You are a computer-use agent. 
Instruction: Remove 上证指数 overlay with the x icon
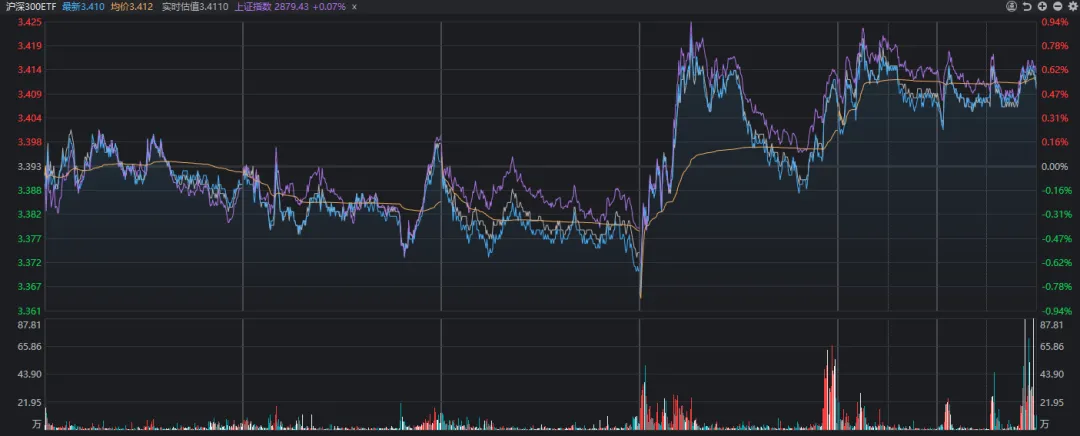[x=353, y=6]
